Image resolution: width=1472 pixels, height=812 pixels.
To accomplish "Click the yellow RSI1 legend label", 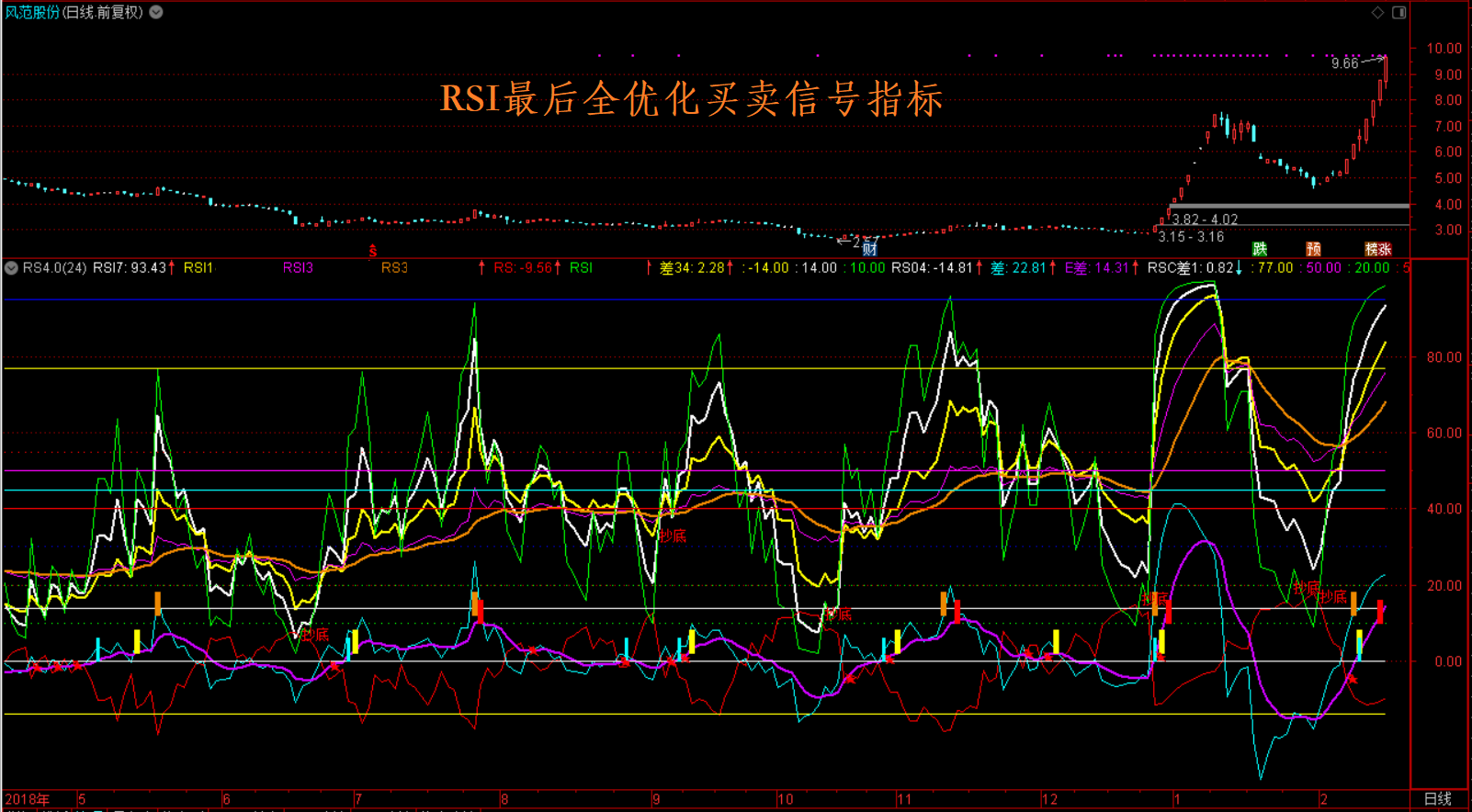I will (198, 268).
